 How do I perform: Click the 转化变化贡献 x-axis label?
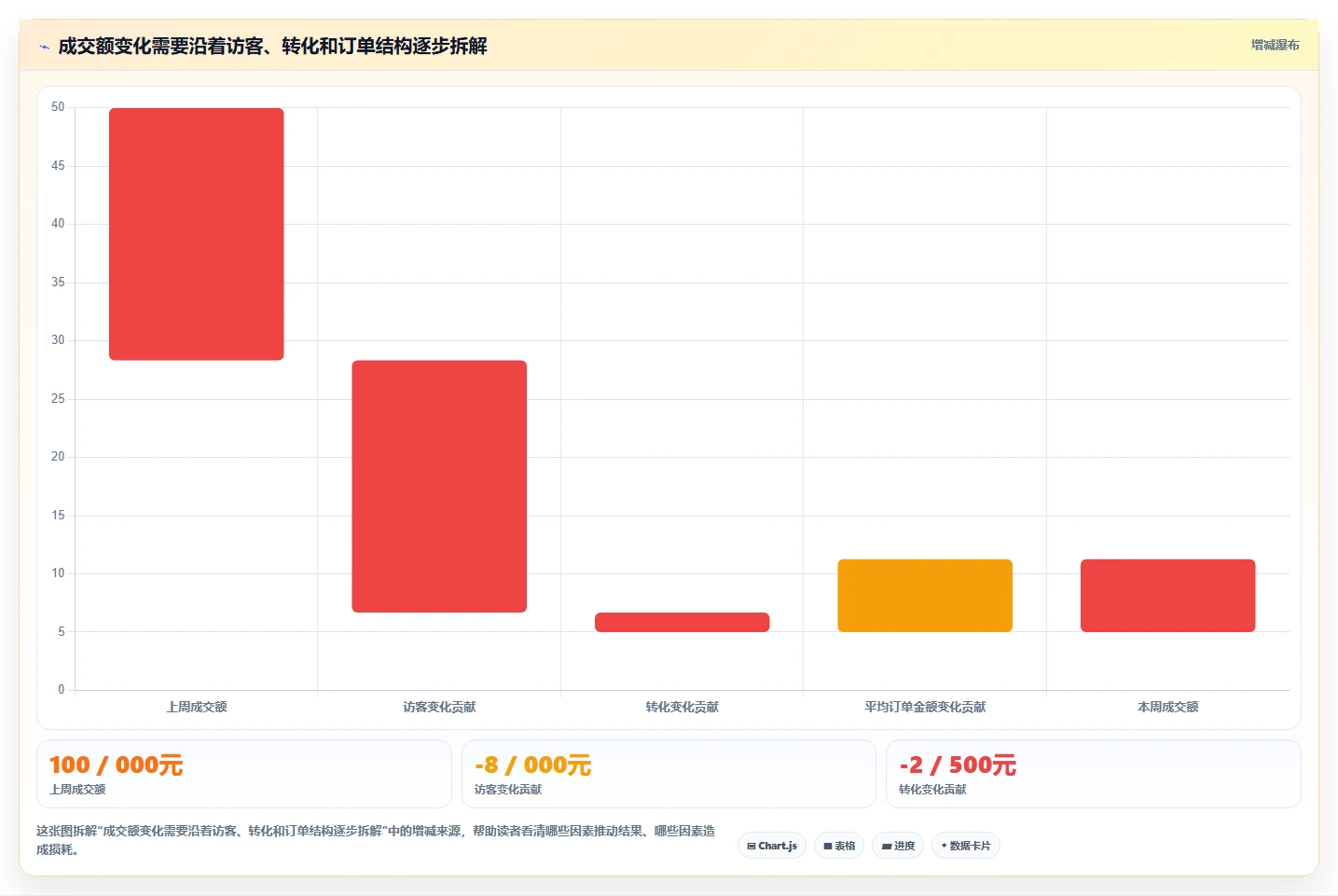point(683,707)
